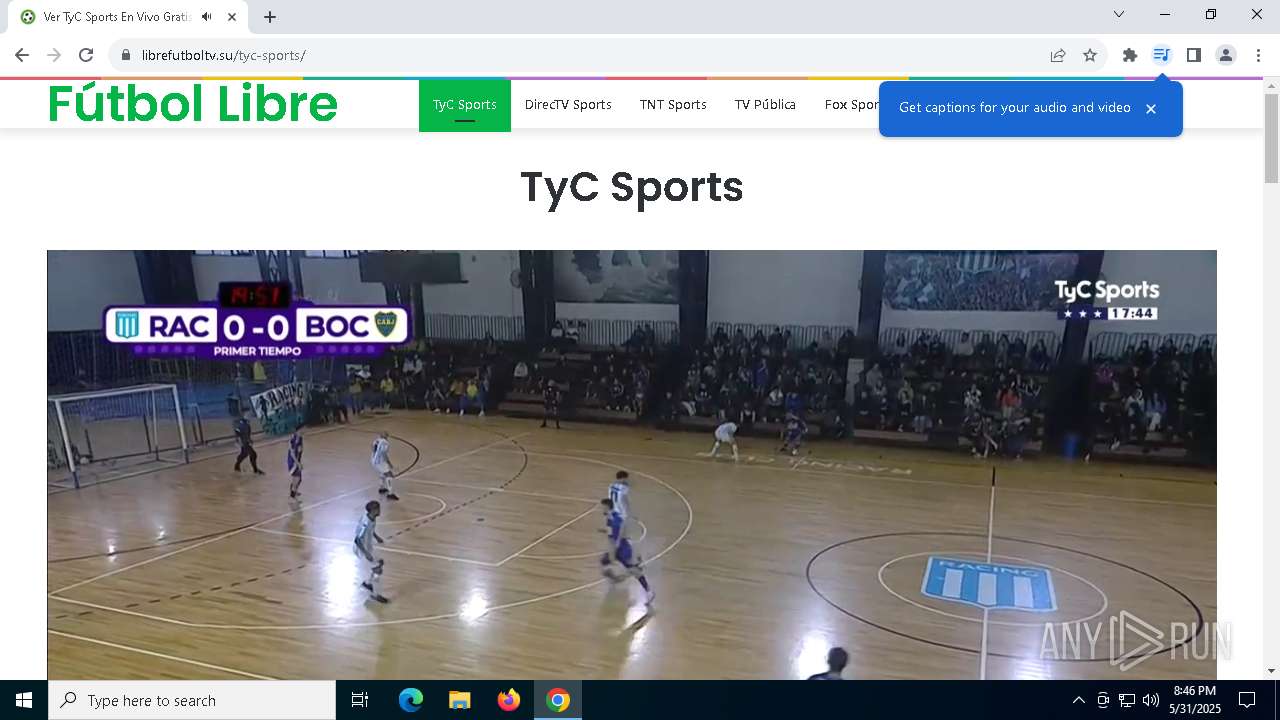Reload the current page
This screenshot has height=720, width=1280.
pos(86,55)
